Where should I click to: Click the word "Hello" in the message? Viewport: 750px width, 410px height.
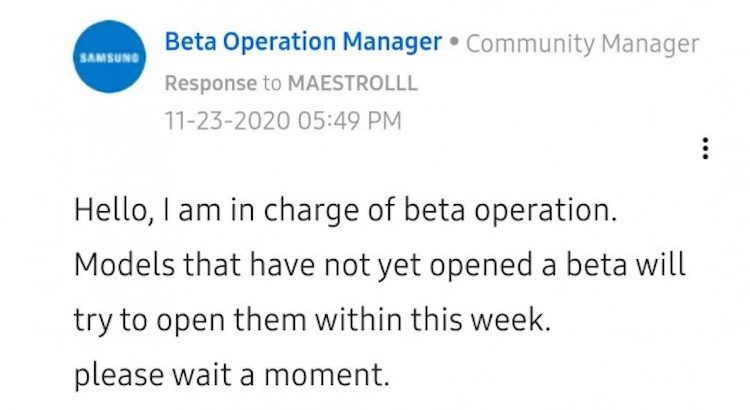[x=104, y=213]
